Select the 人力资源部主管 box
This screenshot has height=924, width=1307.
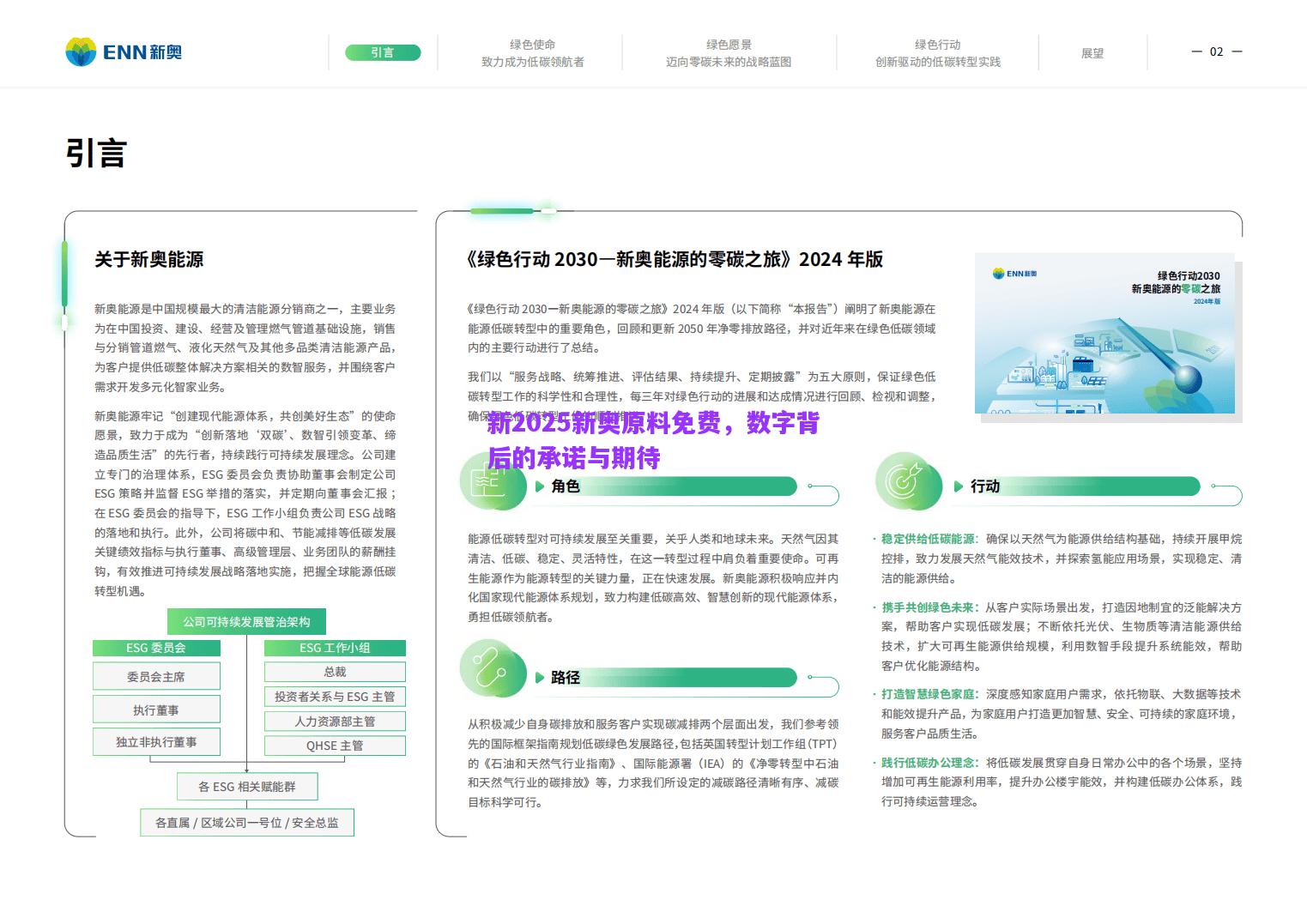coord(335,722)
